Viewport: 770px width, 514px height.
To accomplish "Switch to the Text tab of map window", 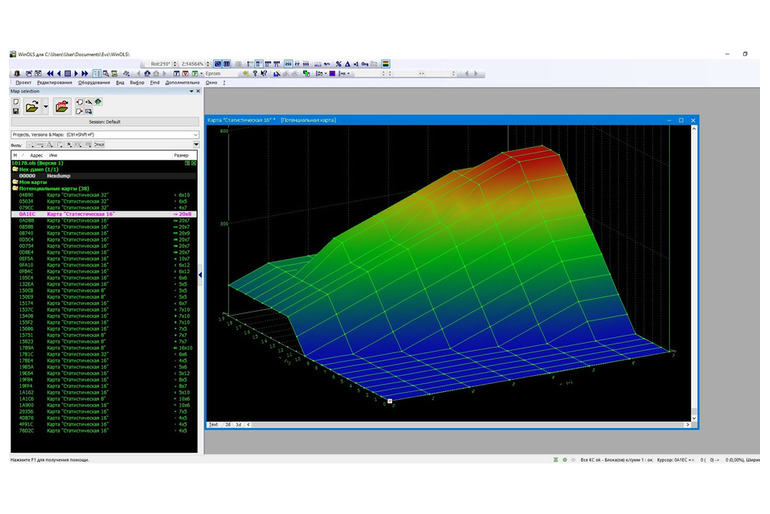I will [x=214, y=425].
